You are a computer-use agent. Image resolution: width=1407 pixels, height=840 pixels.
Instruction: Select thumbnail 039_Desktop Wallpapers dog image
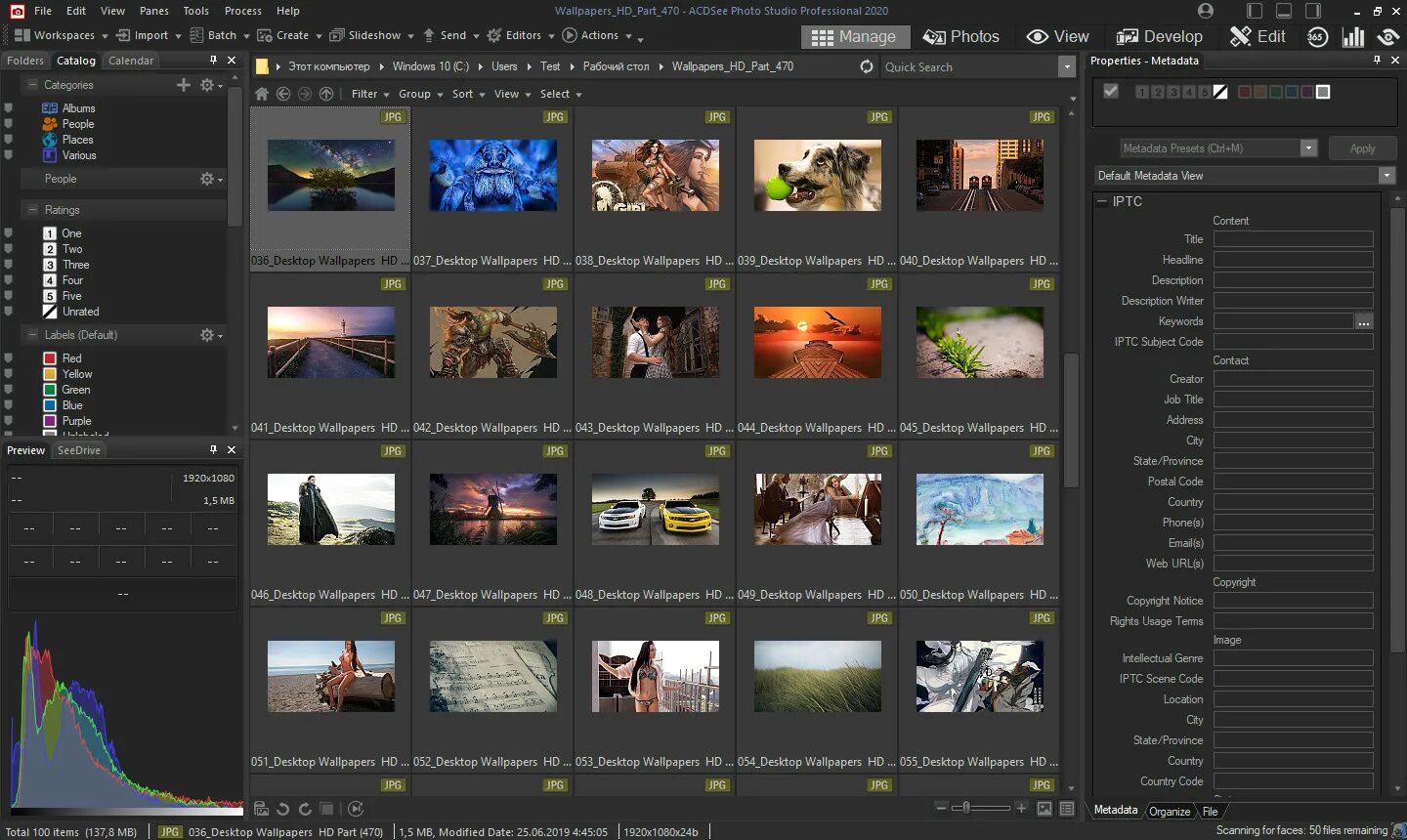click(x=818, y=176)
